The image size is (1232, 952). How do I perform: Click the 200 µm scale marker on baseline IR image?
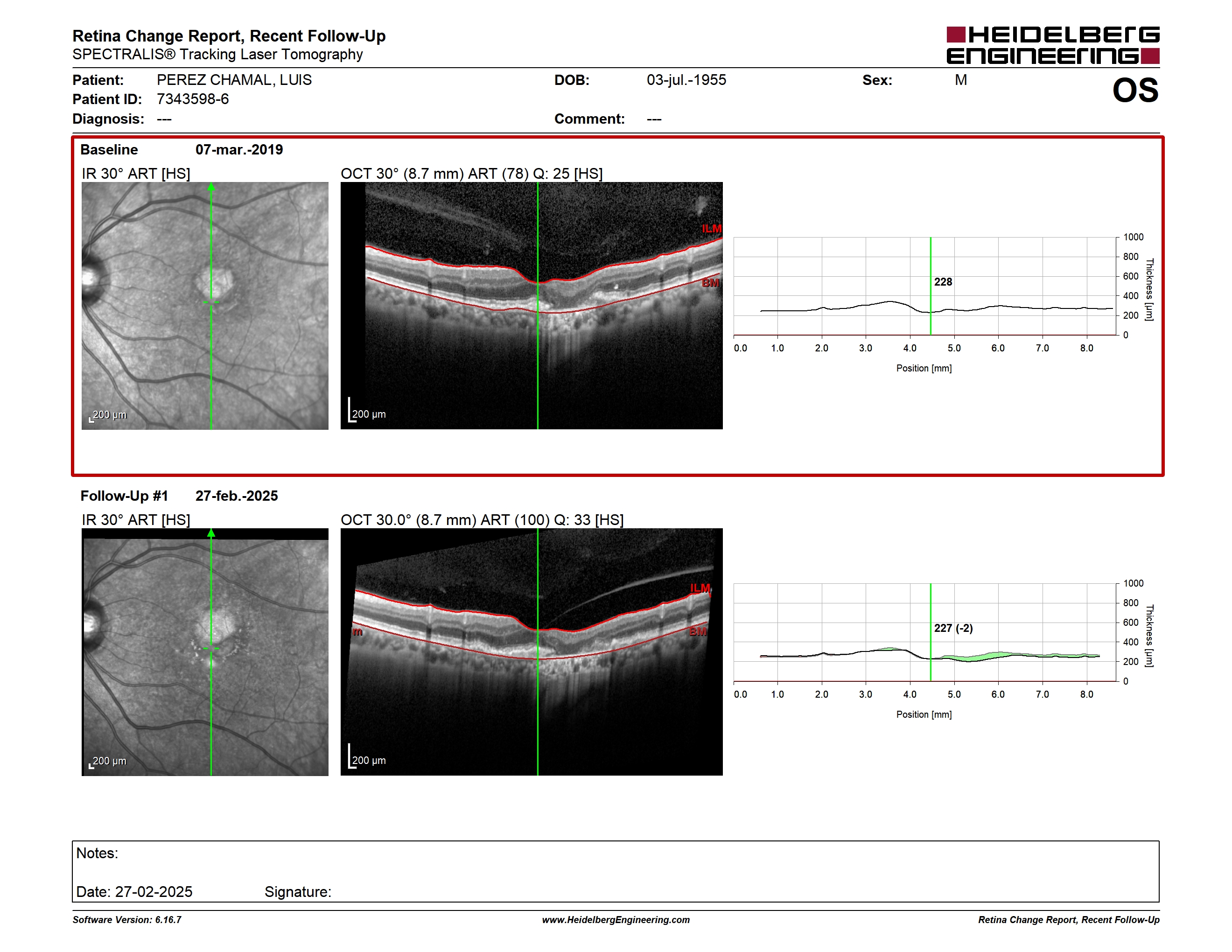108,416
